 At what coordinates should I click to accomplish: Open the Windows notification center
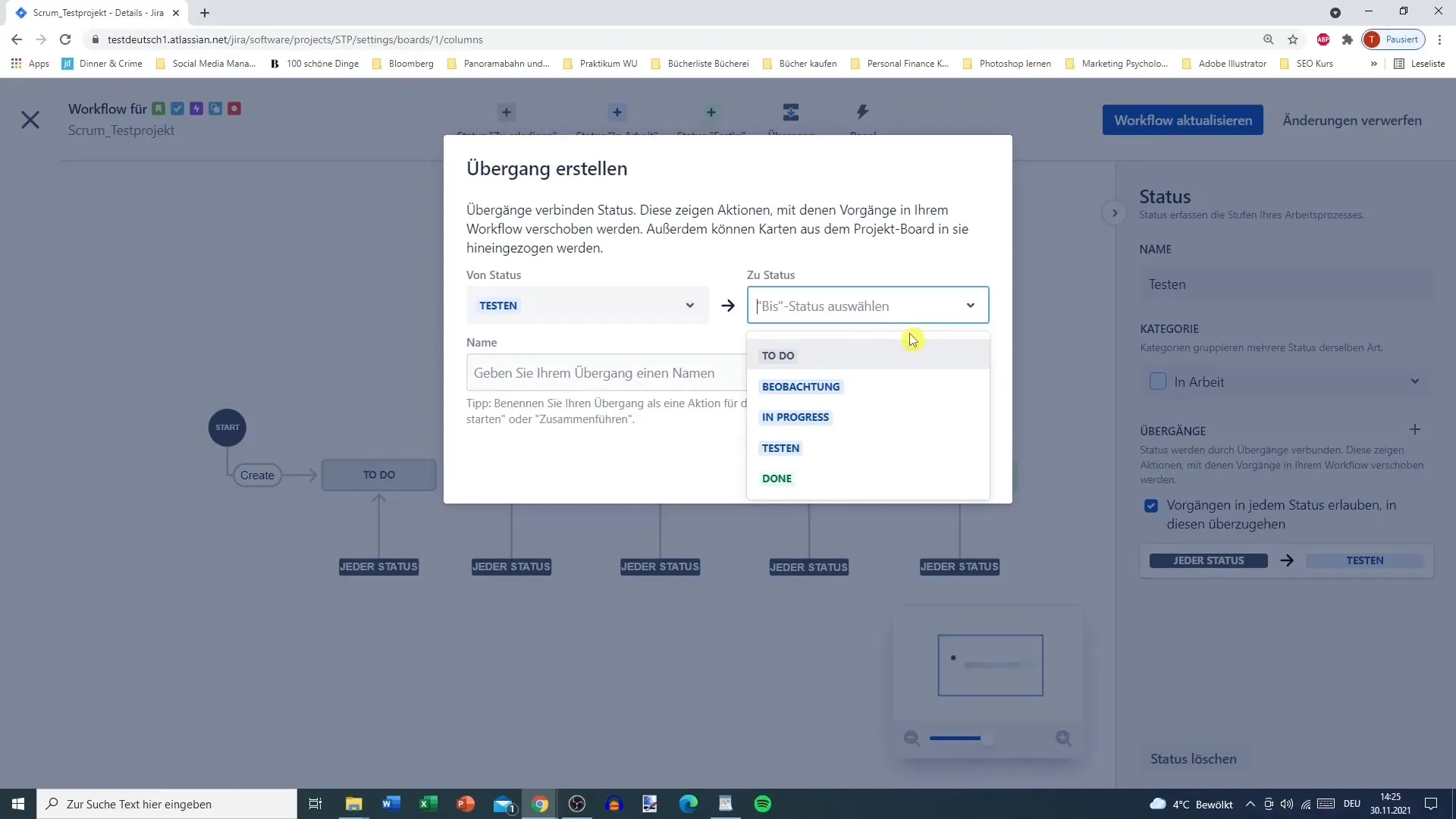1431,804
